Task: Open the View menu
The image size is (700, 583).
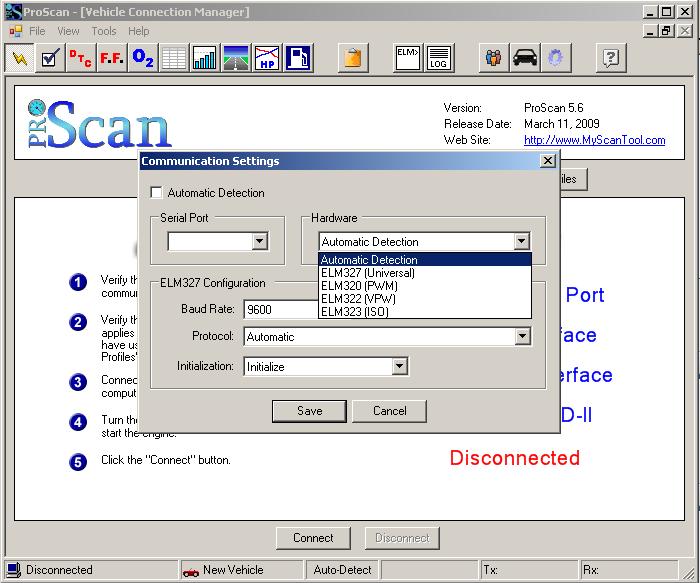Action: coord(68,31)
